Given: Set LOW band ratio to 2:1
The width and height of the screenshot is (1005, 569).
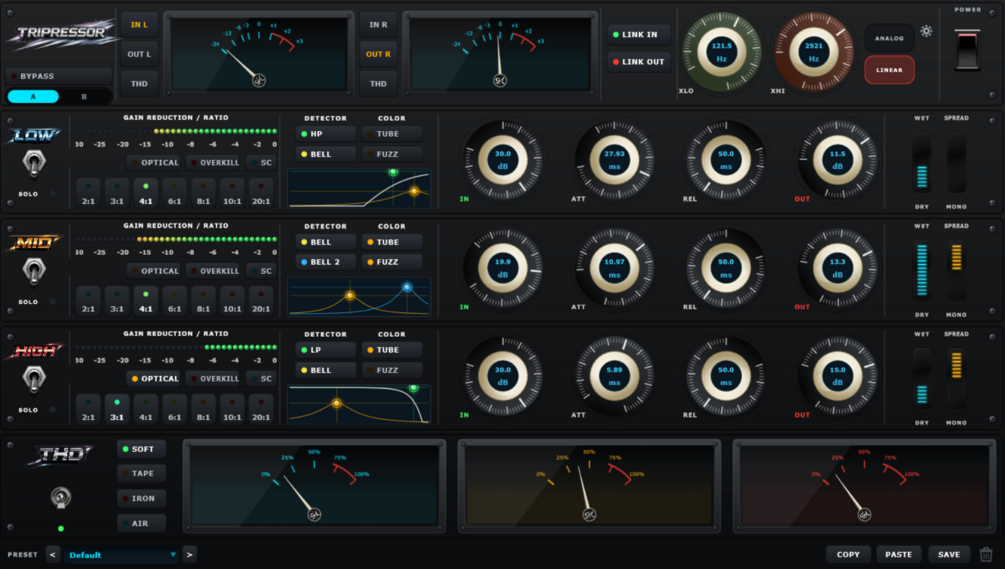Looking at the screenshot, I should [x=88, y=194].
